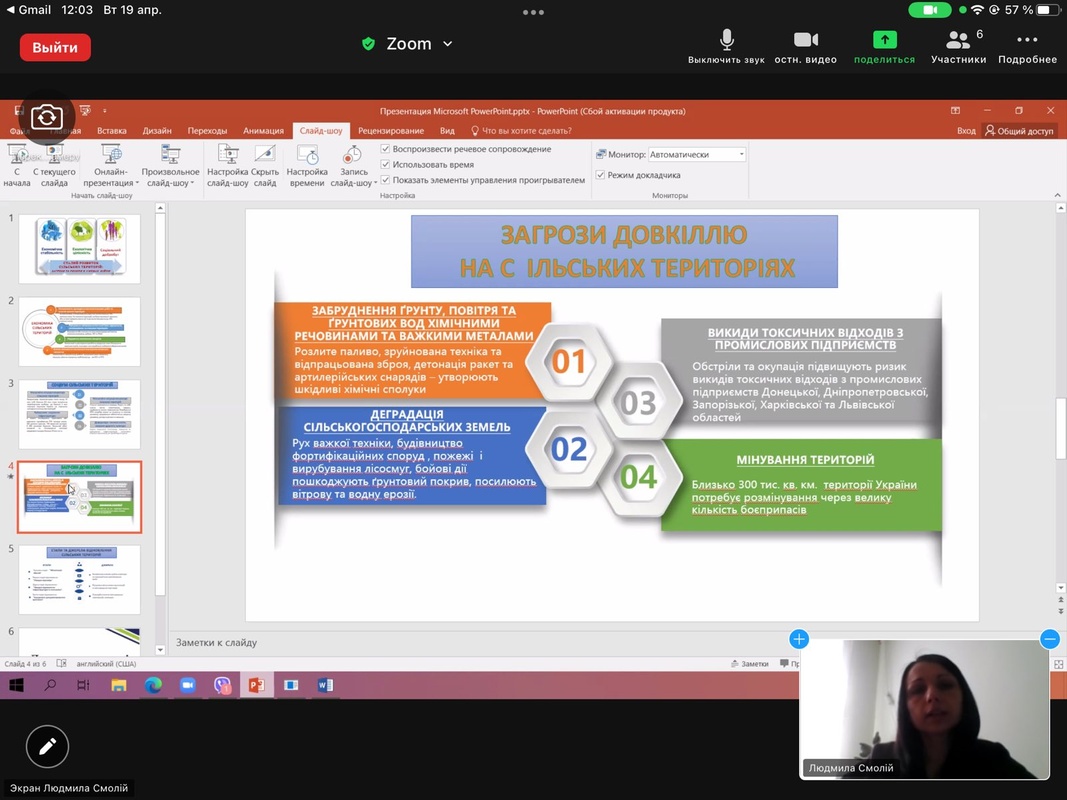
Task: Switch to Zoom app on taskbar
Action: (187, 685)
